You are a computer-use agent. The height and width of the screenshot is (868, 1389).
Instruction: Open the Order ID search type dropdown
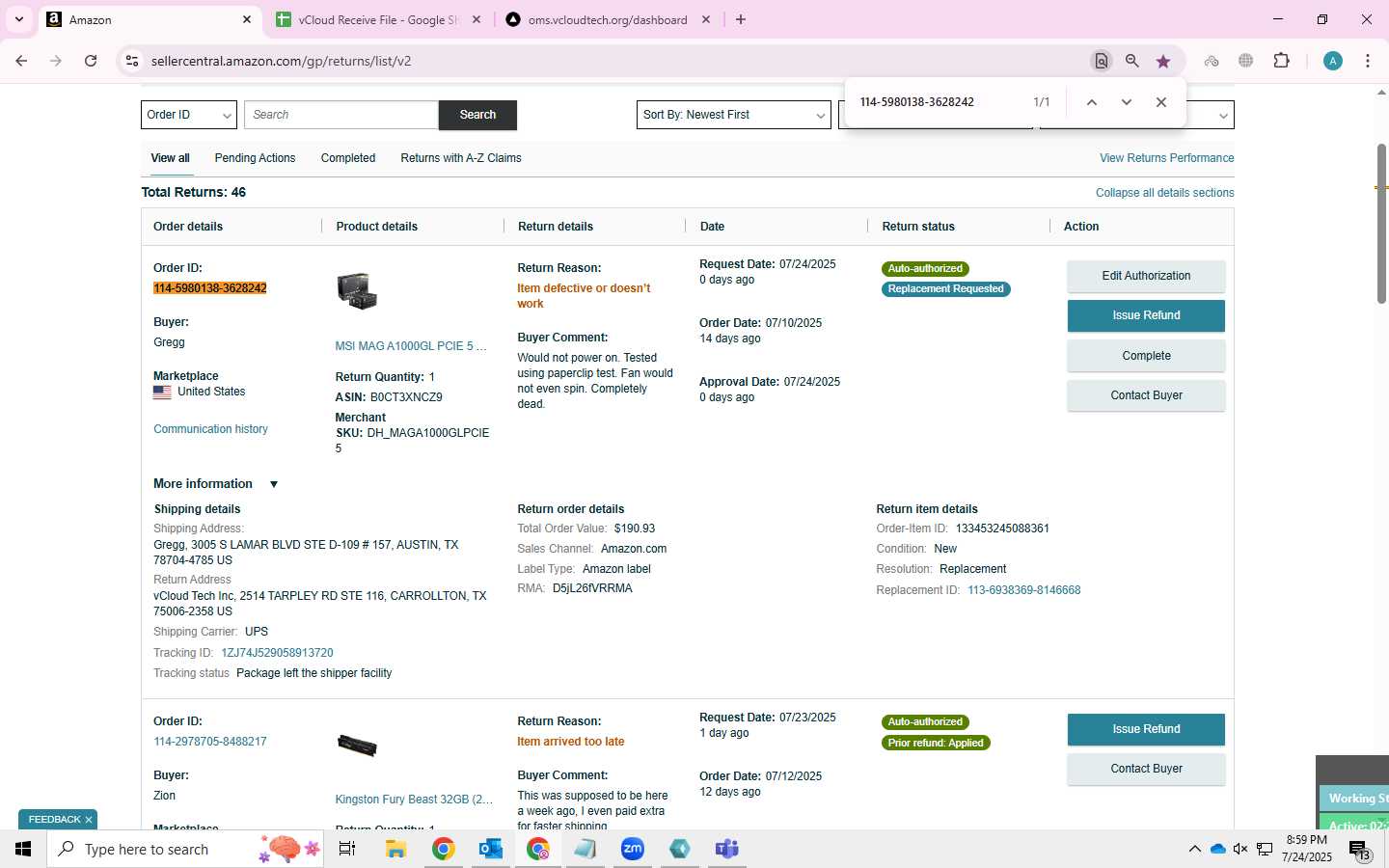click(x=189, y=115)
